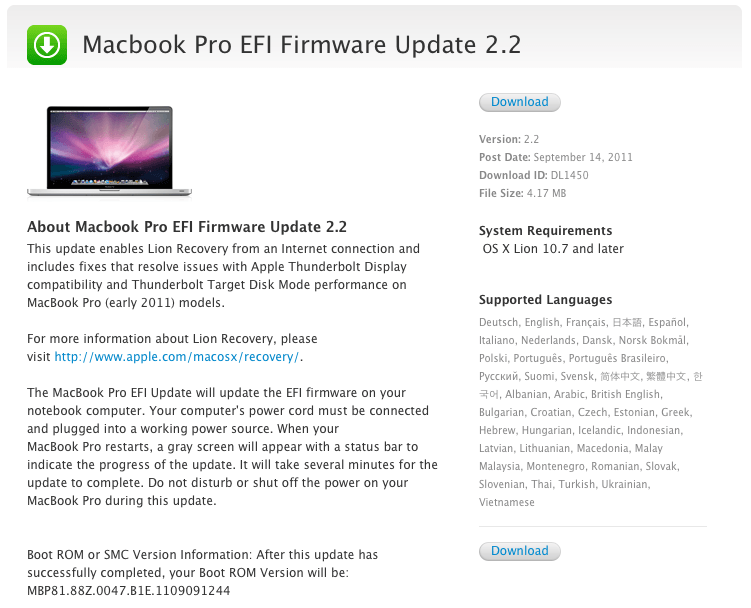Click the word Deutsch in the languages list
The image size is (751, 608).
coord(499,322)
